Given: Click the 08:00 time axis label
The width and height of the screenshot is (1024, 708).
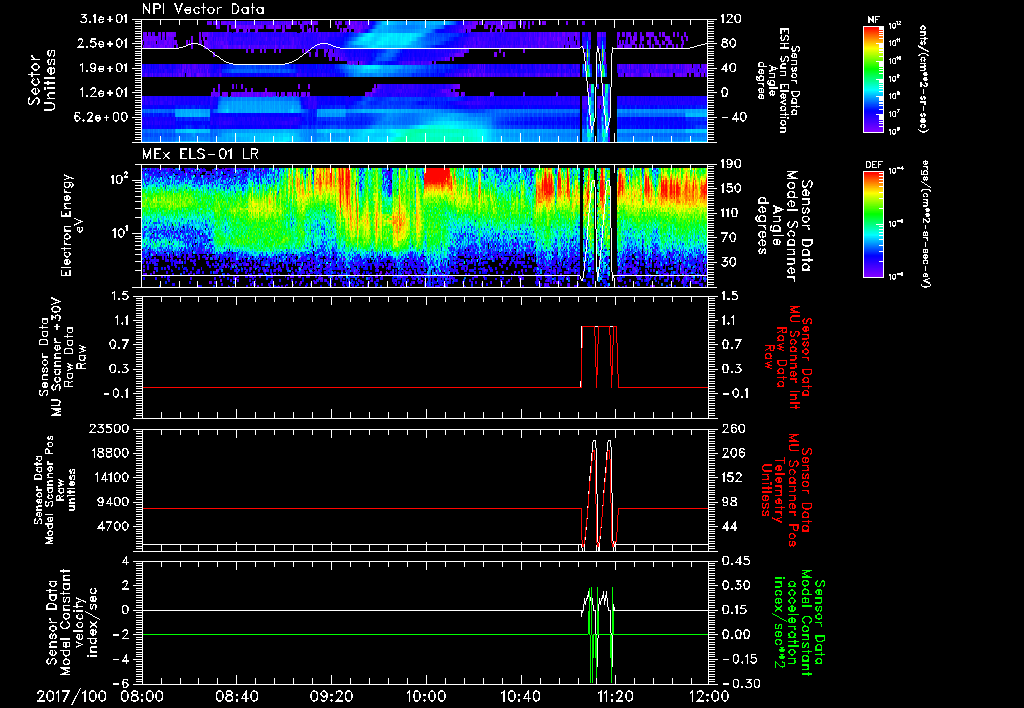Looking at the screenshot, I should click(142, 696).
